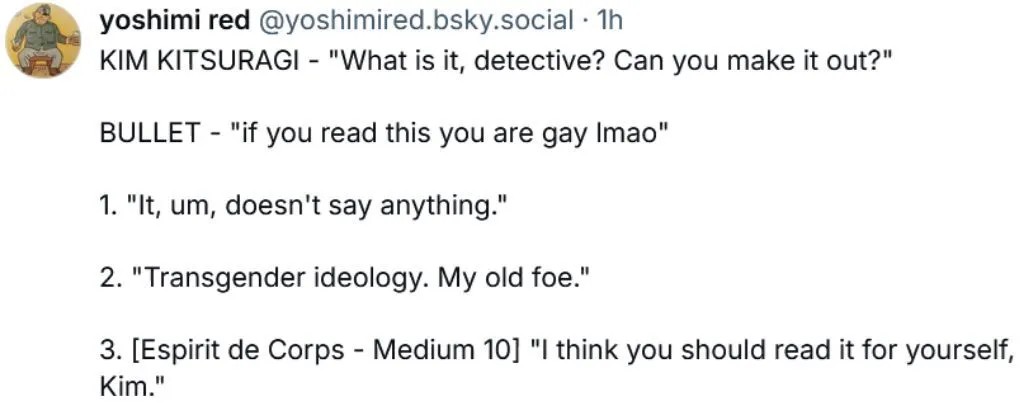Click the 1h post timestamp

(x=609, y=22)
